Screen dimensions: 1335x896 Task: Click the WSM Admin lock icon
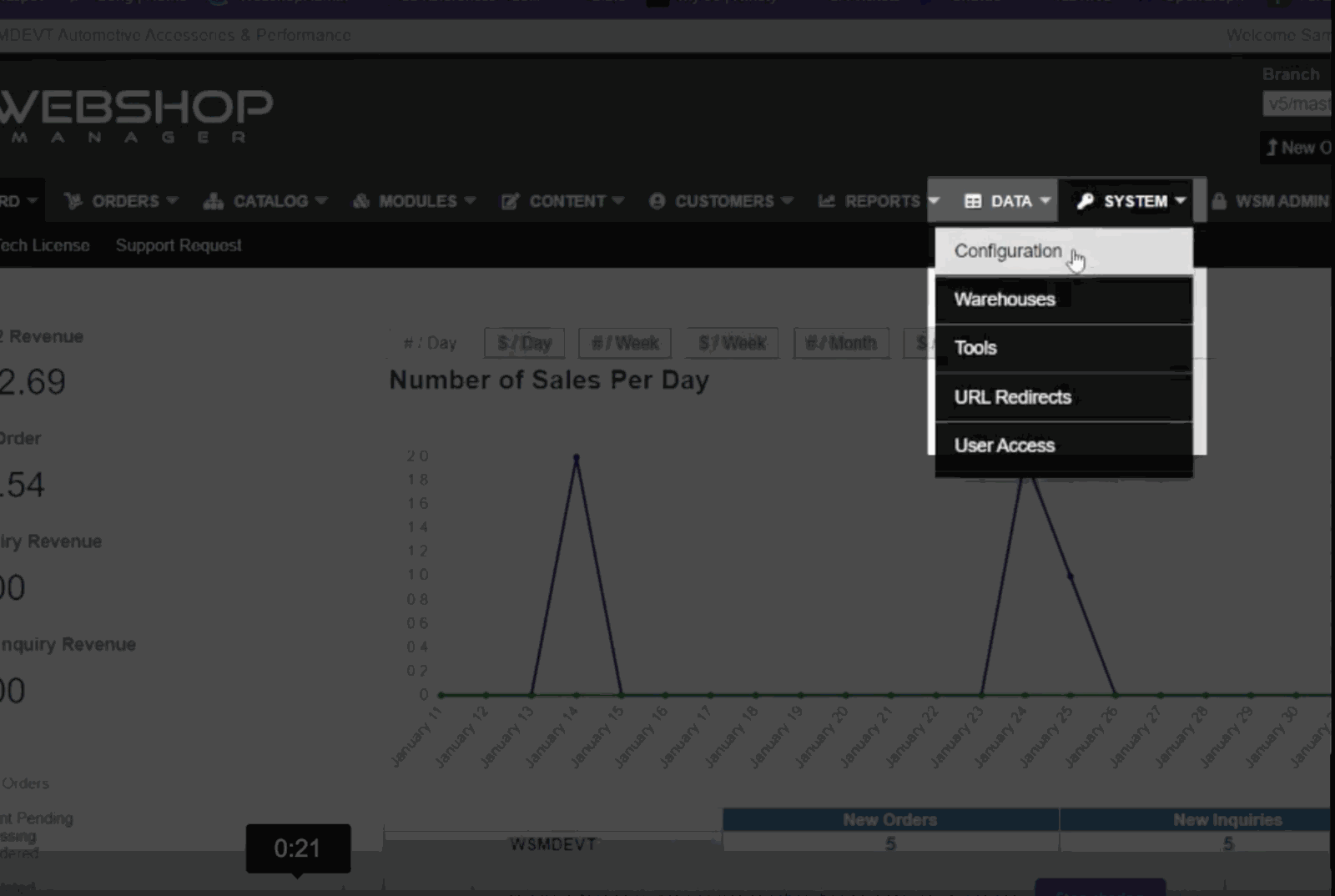pyautogui.click(x=1219, y=201)
